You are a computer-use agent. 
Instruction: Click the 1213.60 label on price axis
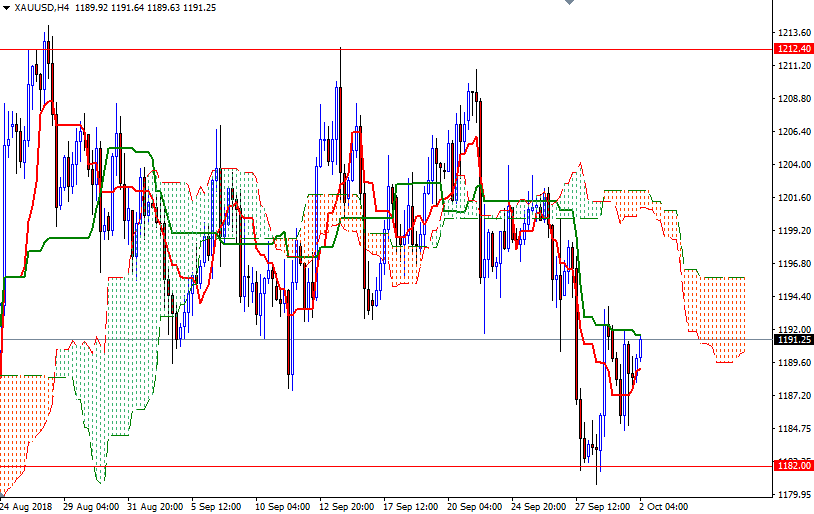(x=793, y=33)
